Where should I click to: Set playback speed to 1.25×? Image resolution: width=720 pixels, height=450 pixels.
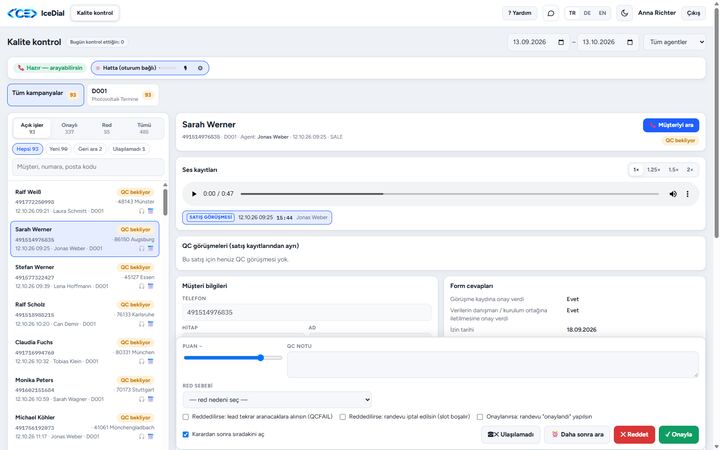[653, 170]
